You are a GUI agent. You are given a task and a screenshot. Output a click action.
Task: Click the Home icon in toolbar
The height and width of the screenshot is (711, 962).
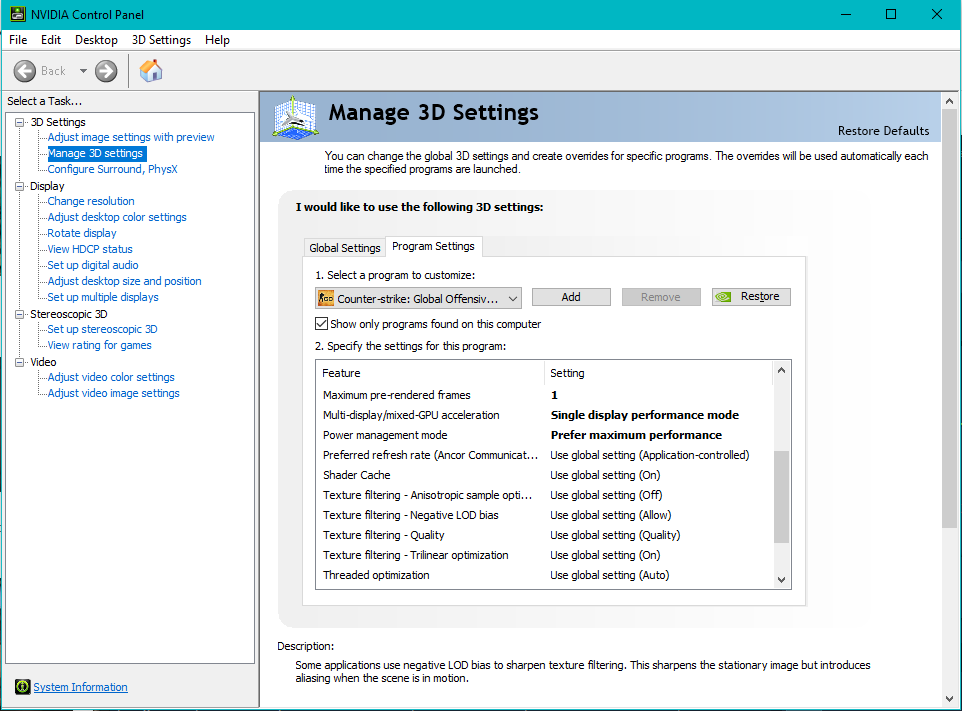pyautogui.click(x=151, y=70)
